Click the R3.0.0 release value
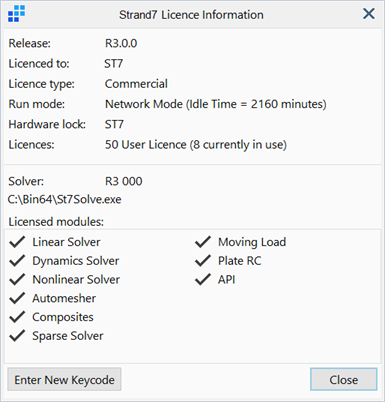The image size is (385, 402). (x=121, y=43)
